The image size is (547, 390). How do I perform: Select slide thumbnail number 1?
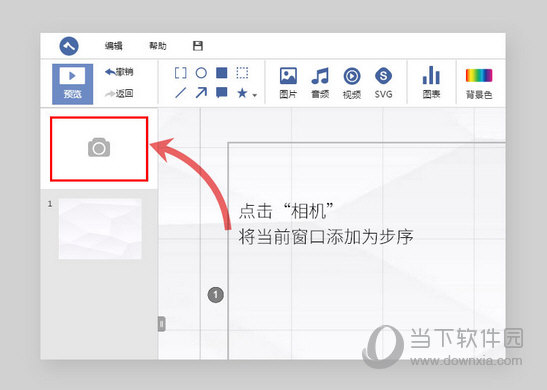100,229
